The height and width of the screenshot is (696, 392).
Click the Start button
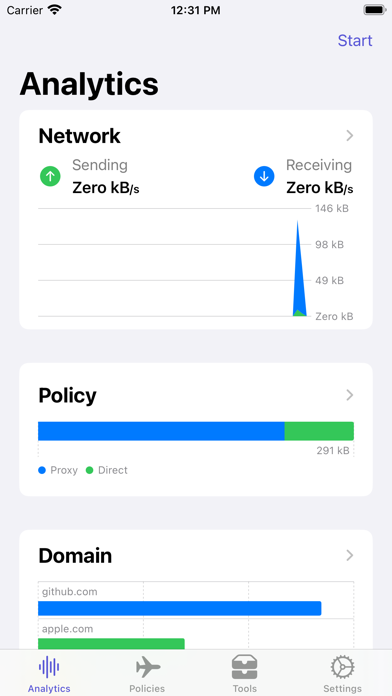pos(355,40)
